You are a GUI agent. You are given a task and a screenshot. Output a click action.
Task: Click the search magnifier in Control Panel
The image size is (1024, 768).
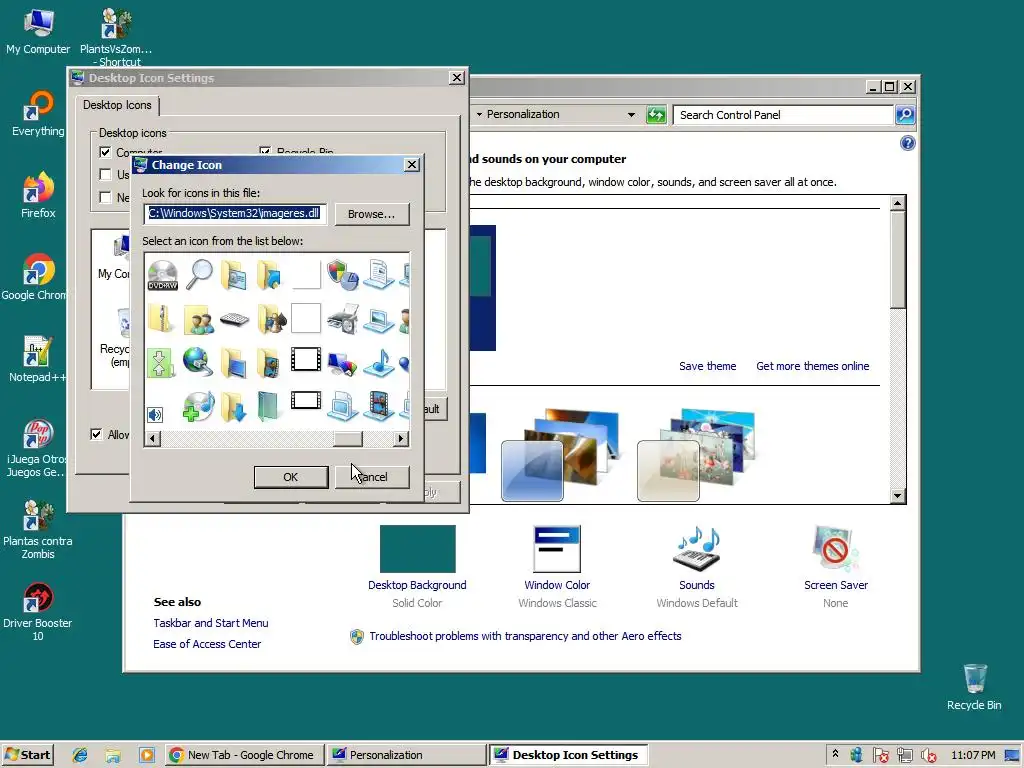tap(904, 115)
